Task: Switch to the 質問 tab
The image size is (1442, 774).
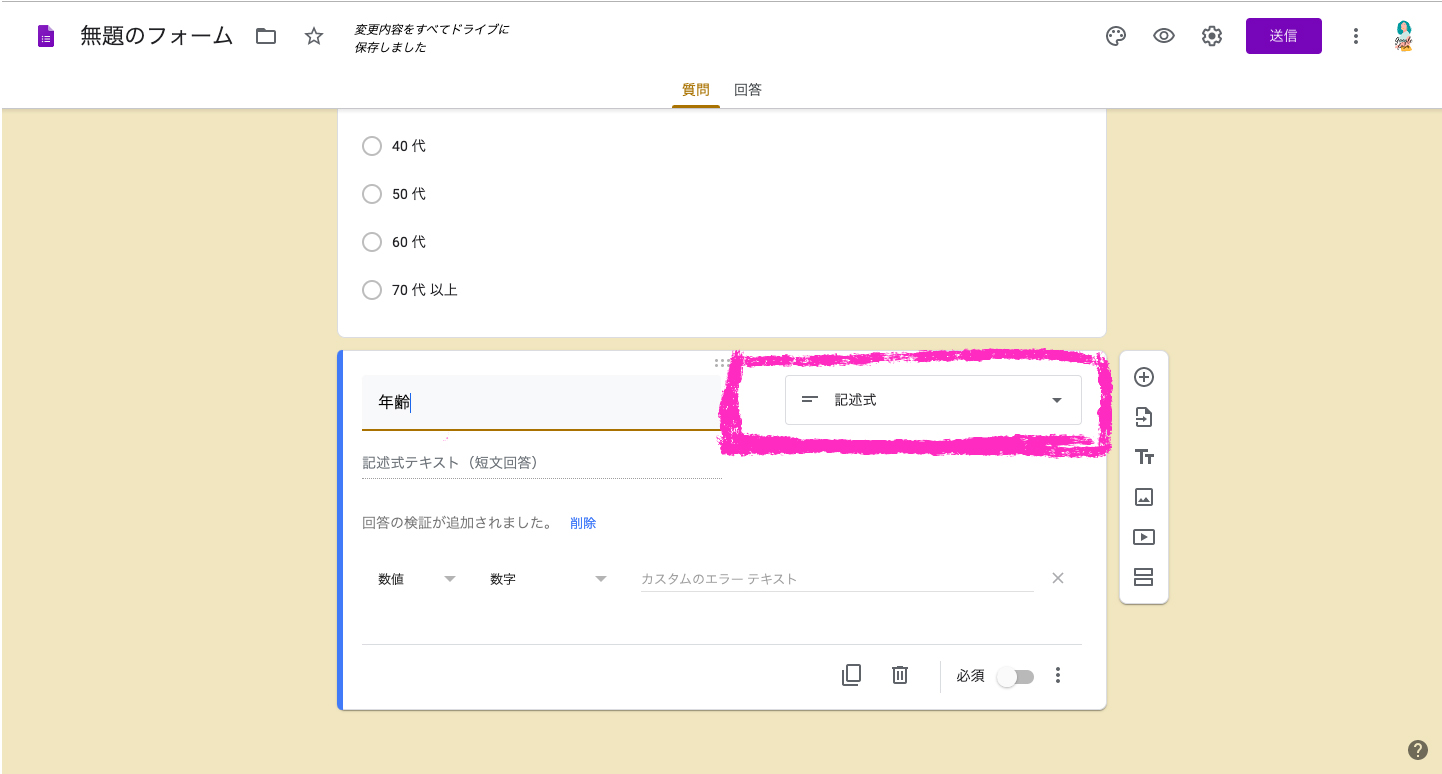Action: coord(696,89)
